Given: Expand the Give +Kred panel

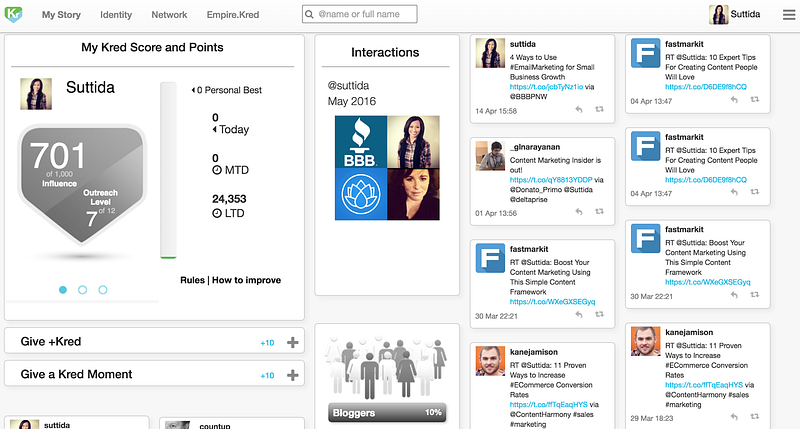Looking at the screenshot, I should pos(292,342).
